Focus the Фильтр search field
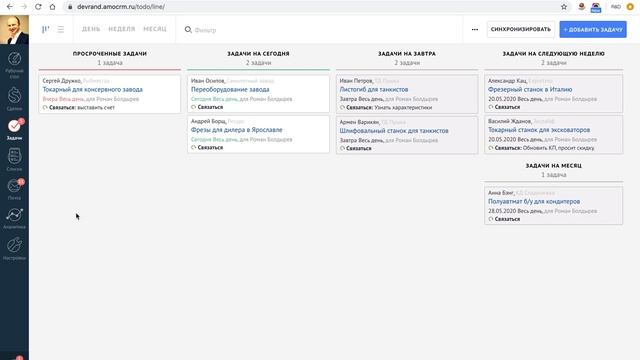Screen dimensions: 640x360 tap(322, 30)
